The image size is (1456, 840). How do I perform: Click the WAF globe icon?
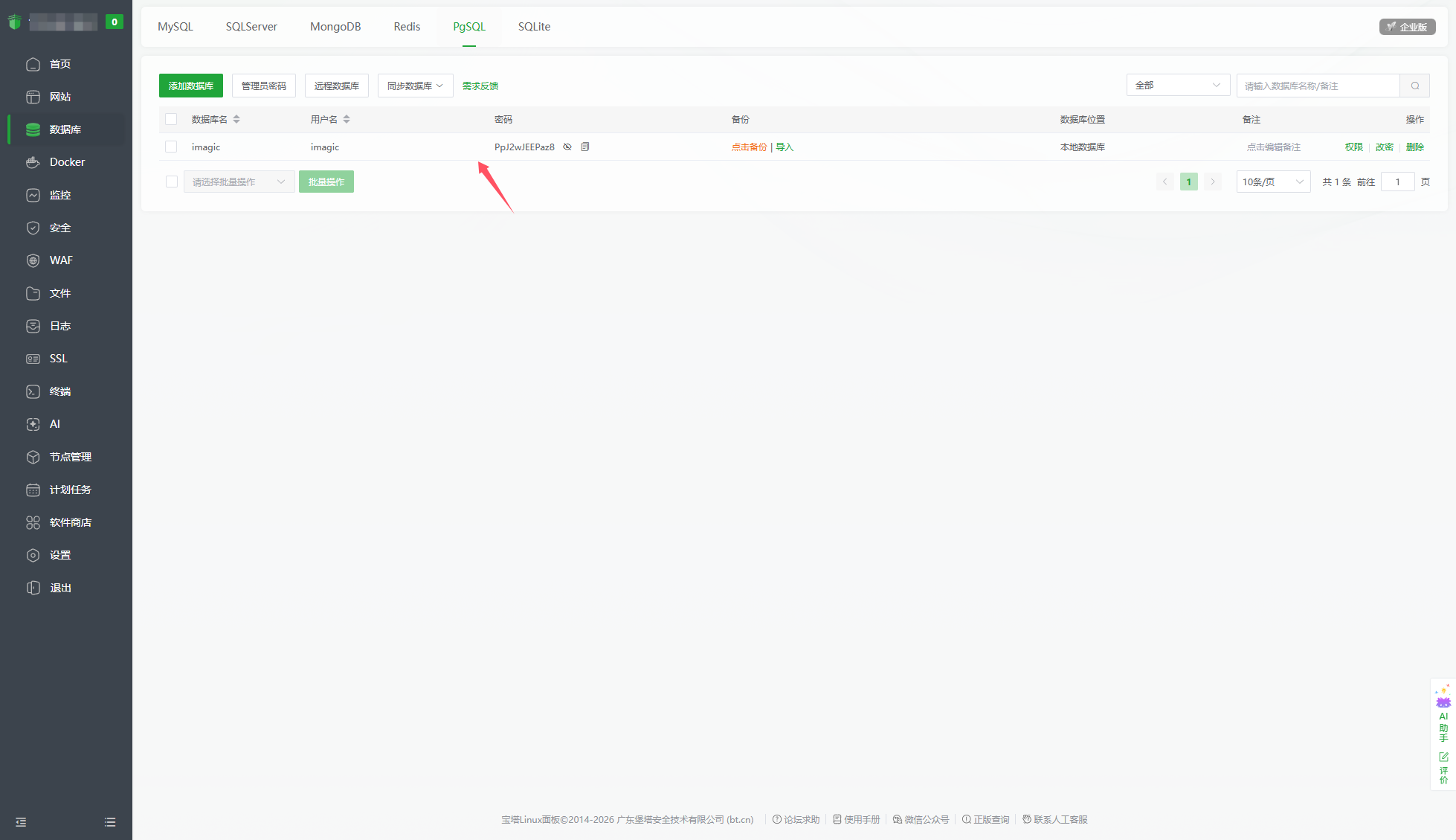tap(33, 260)
